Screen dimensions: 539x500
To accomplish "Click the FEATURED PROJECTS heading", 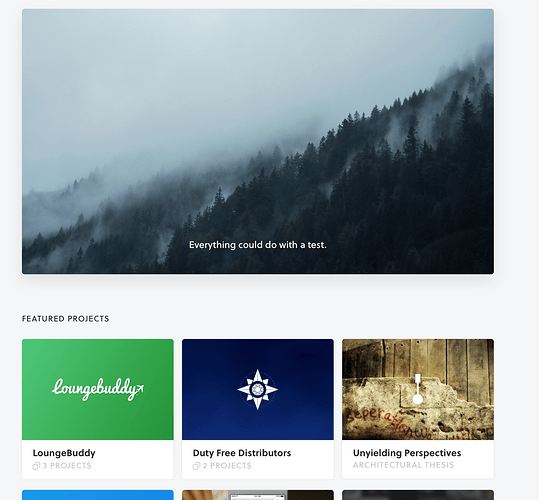I will (66, 319).
